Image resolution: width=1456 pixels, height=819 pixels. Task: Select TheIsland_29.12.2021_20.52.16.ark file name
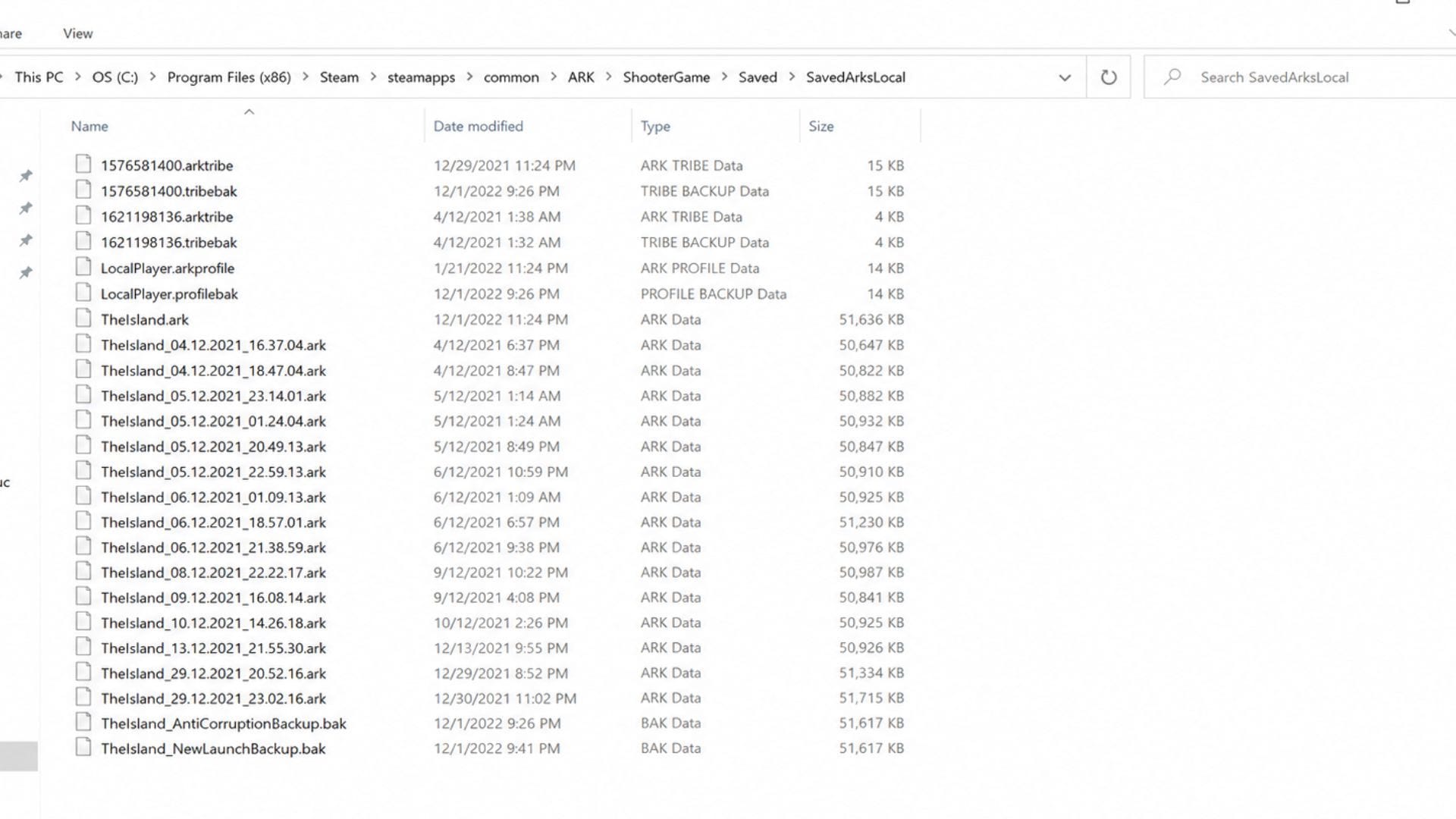213,673
